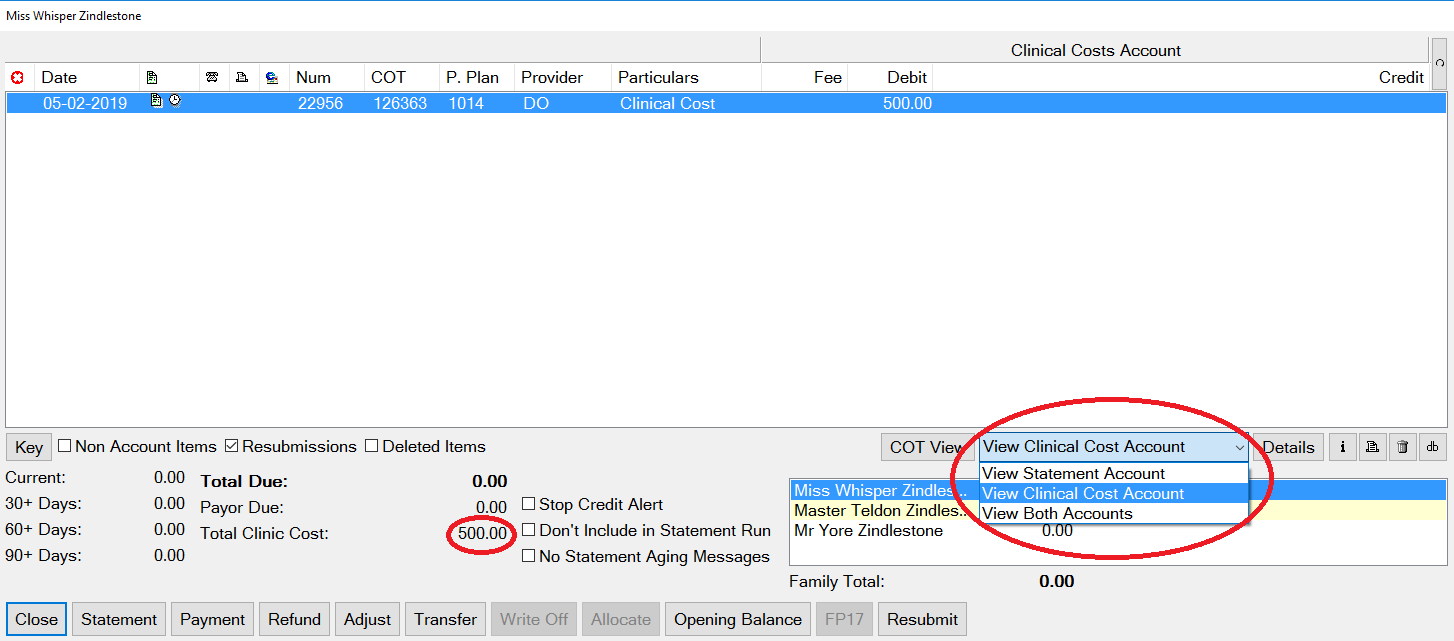The height and width of the screenshot is (641, 1454).
Task: Enable Don't Include in Statement Run
Action: pyautogui.click(x=529, y=530)
